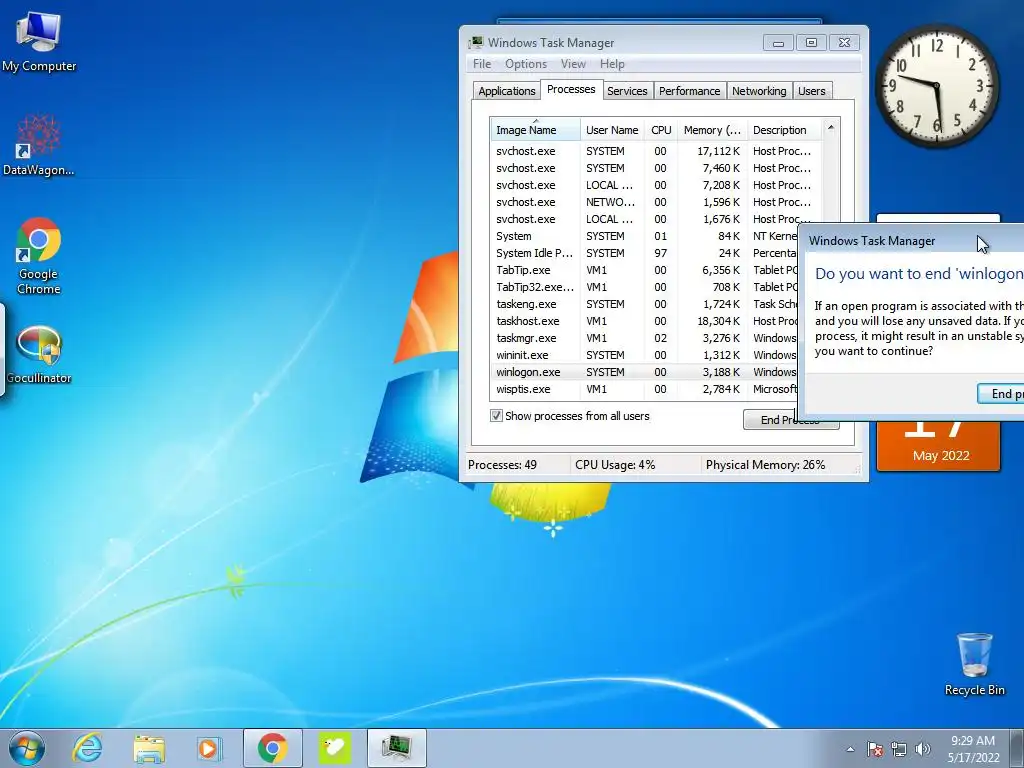
Task: Switch to the Services tab
Action: click(627, 91)
